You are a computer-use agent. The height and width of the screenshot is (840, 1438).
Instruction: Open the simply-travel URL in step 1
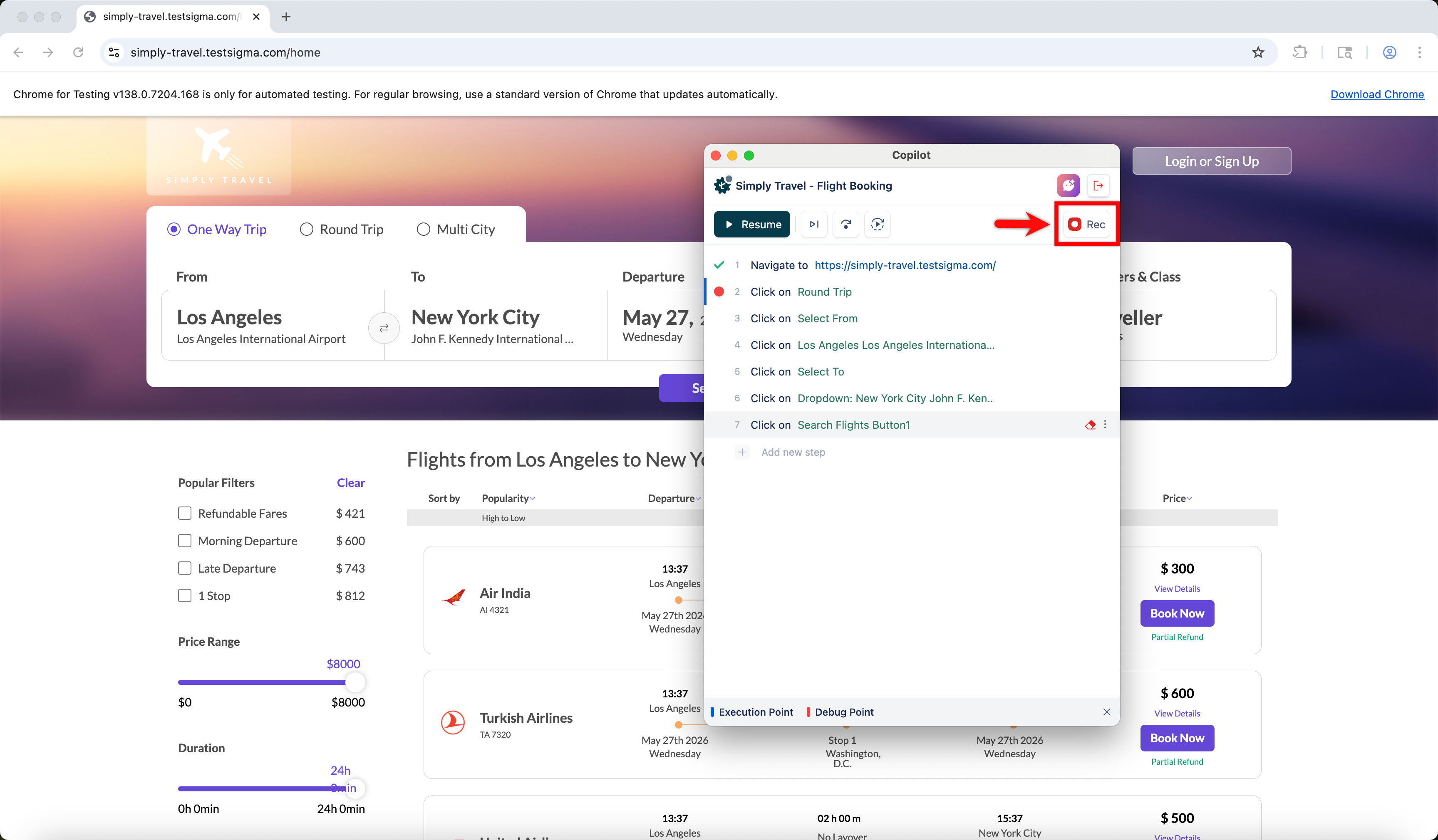[x=905, y=265]
